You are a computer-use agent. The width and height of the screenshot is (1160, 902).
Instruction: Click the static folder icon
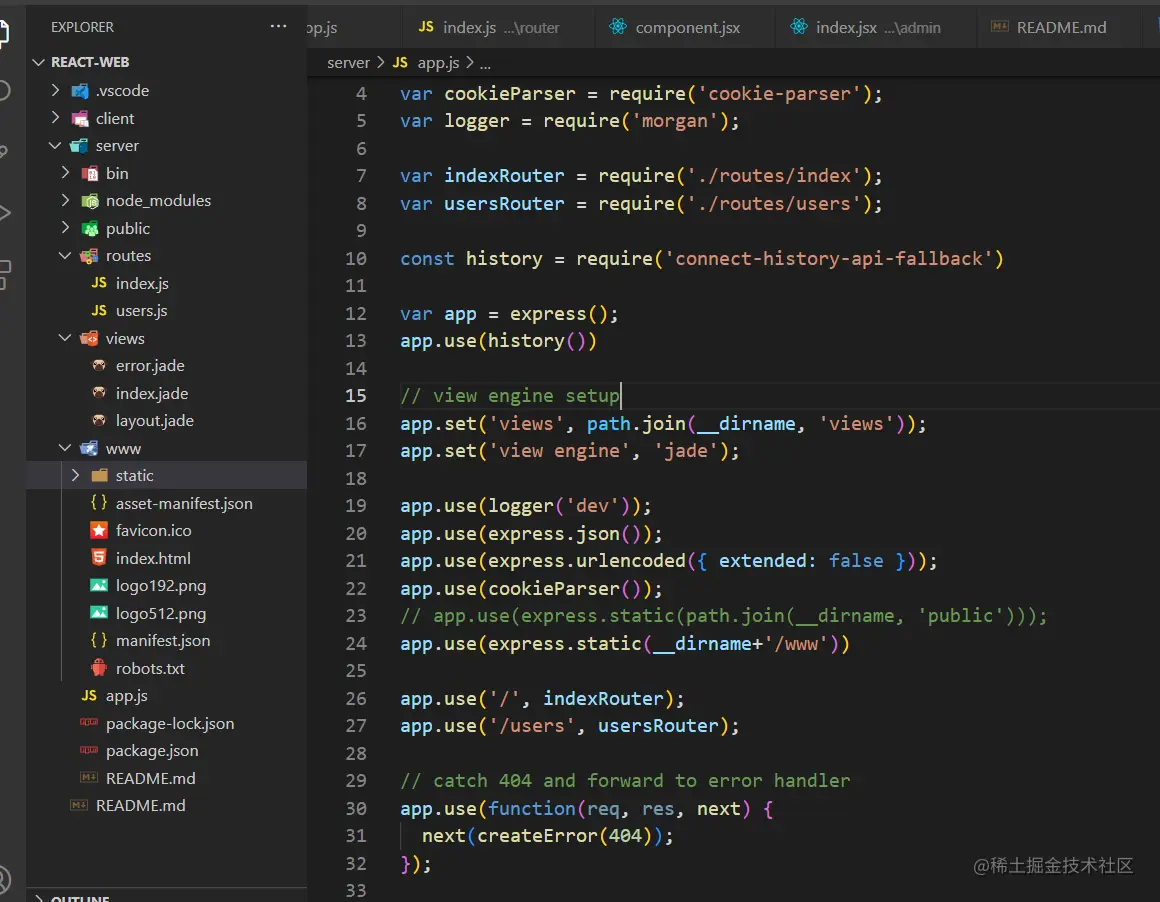point(100,475)
